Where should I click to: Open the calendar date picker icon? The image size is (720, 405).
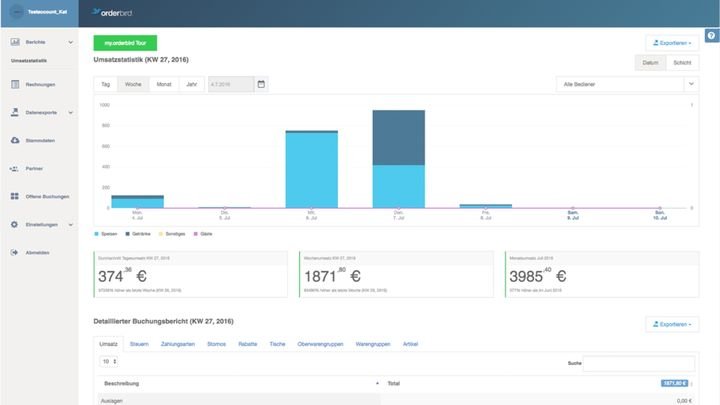(x=261, y=84)
